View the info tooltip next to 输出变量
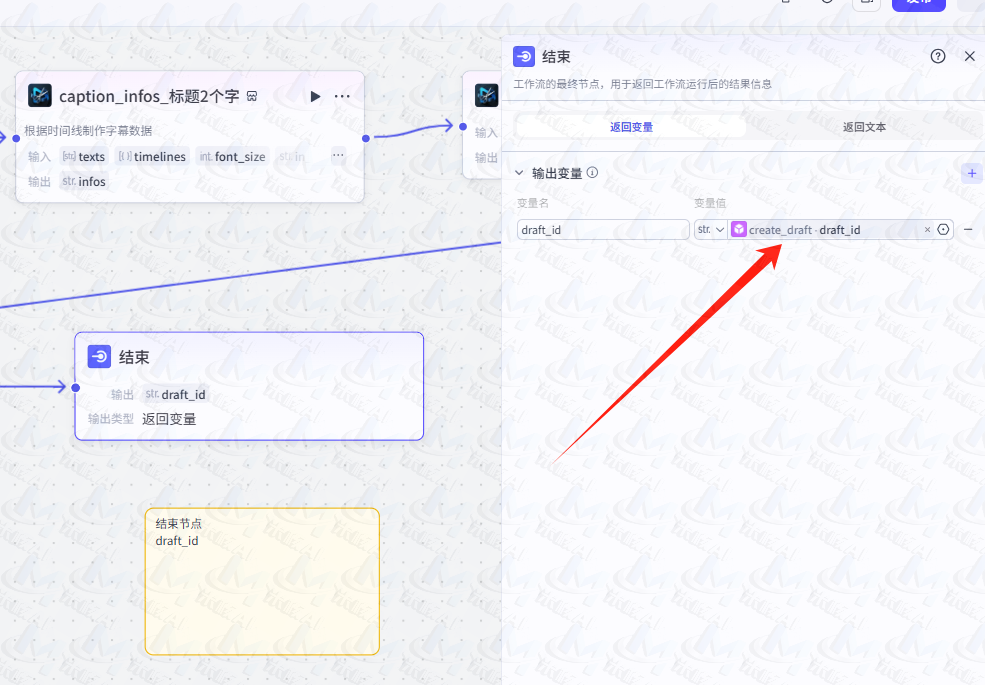This screenshot has width=985, height=685. coord(591,171)
